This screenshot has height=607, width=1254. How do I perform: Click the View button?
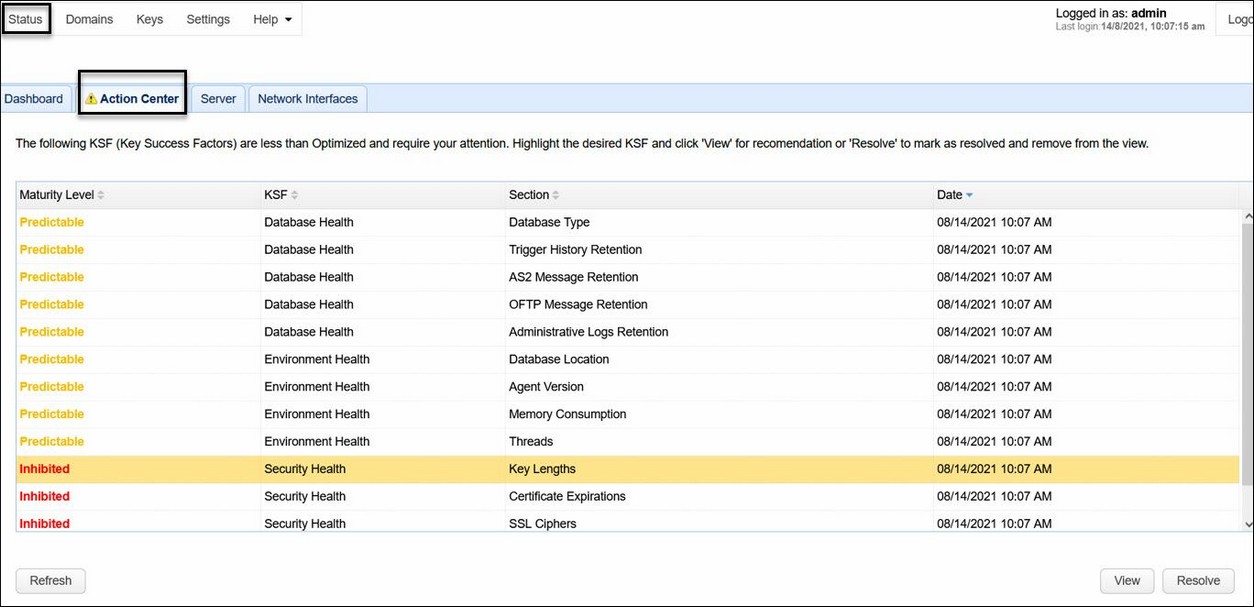(1127, 580)
